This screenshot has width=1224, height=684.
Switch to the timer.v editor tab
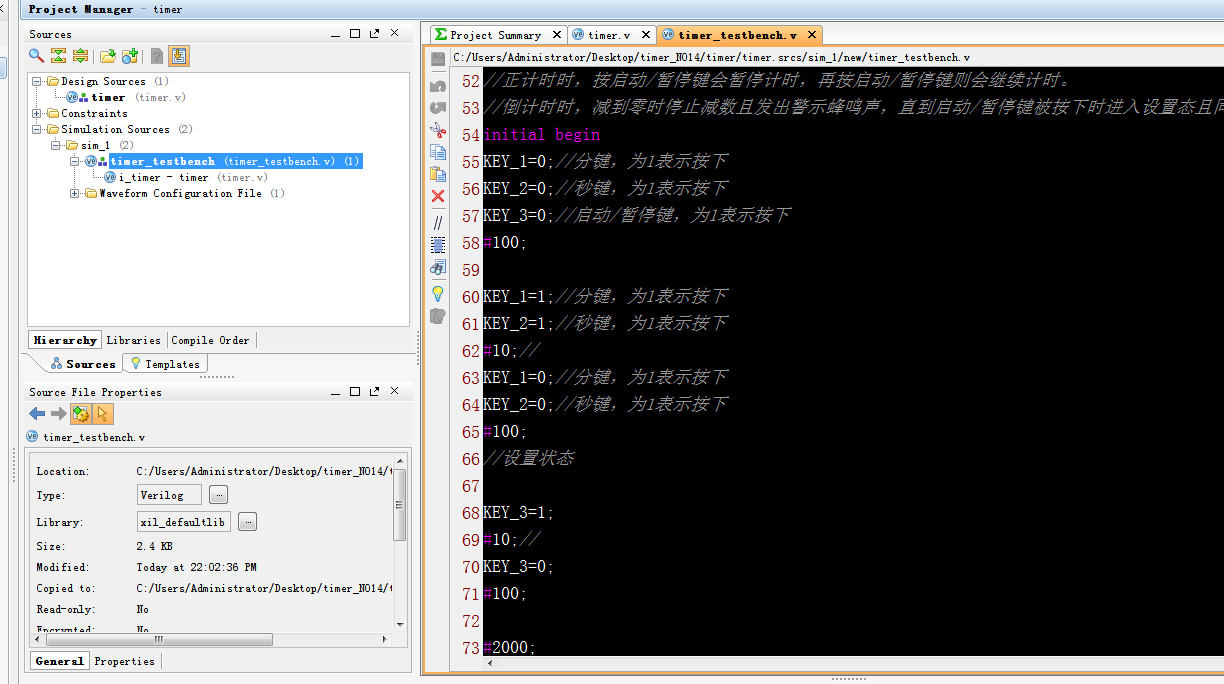[603, 35]
